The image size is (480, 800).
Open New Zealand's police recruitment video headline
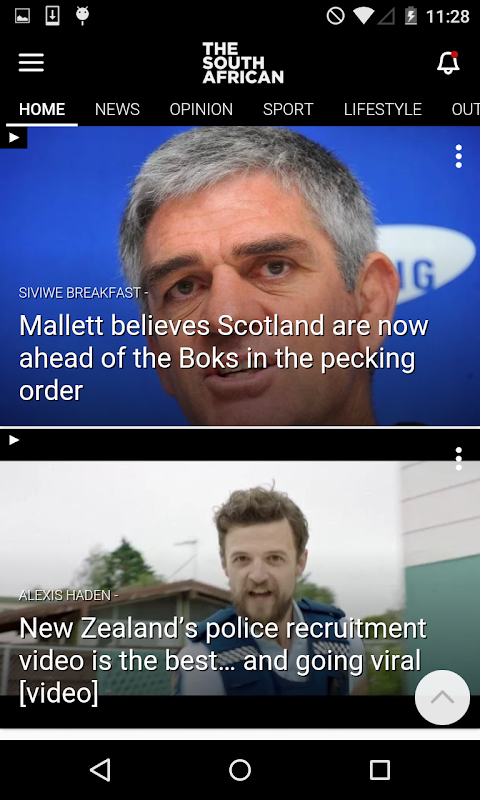coord(222,660)
